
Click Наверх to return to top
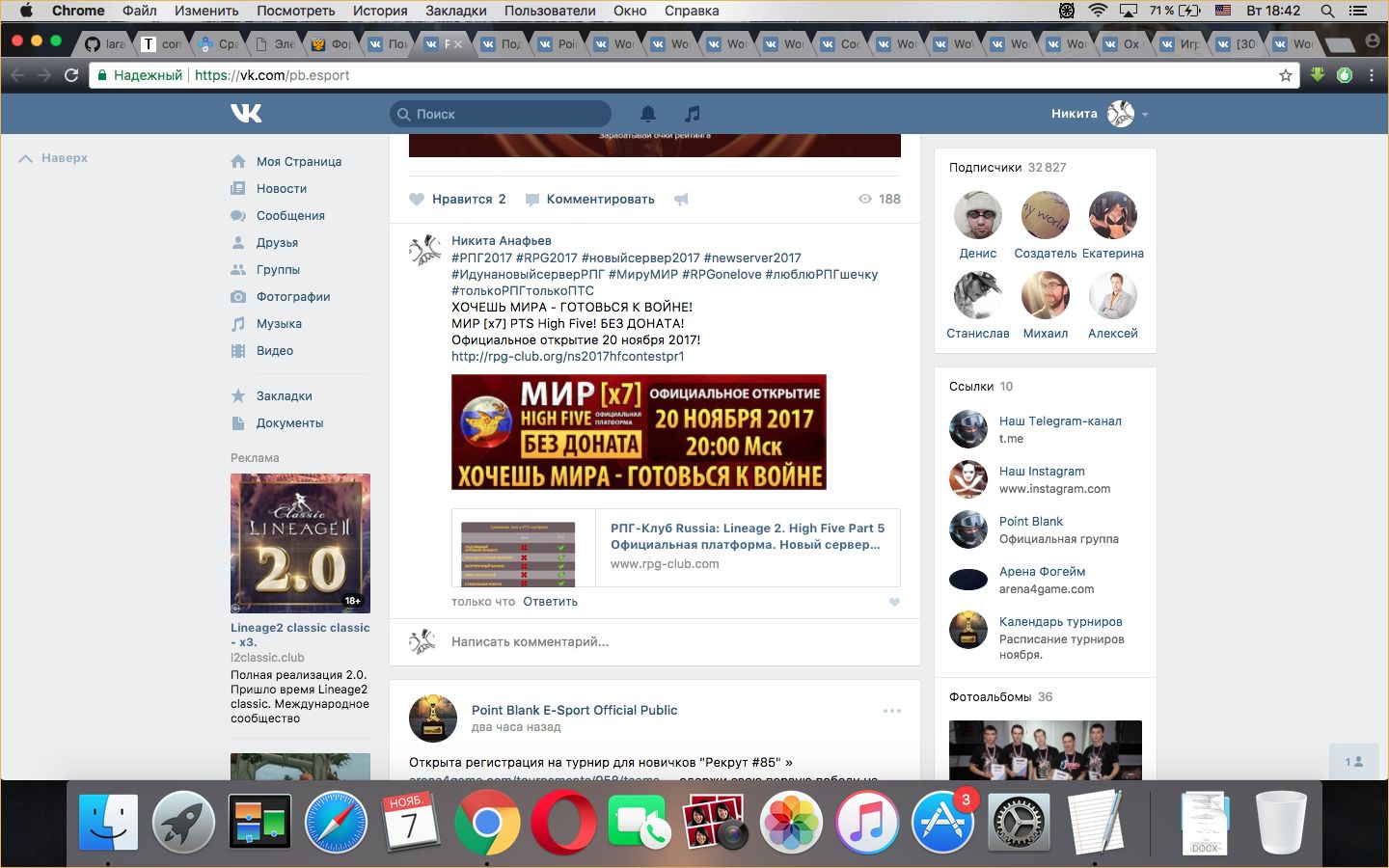click(54, 158)
